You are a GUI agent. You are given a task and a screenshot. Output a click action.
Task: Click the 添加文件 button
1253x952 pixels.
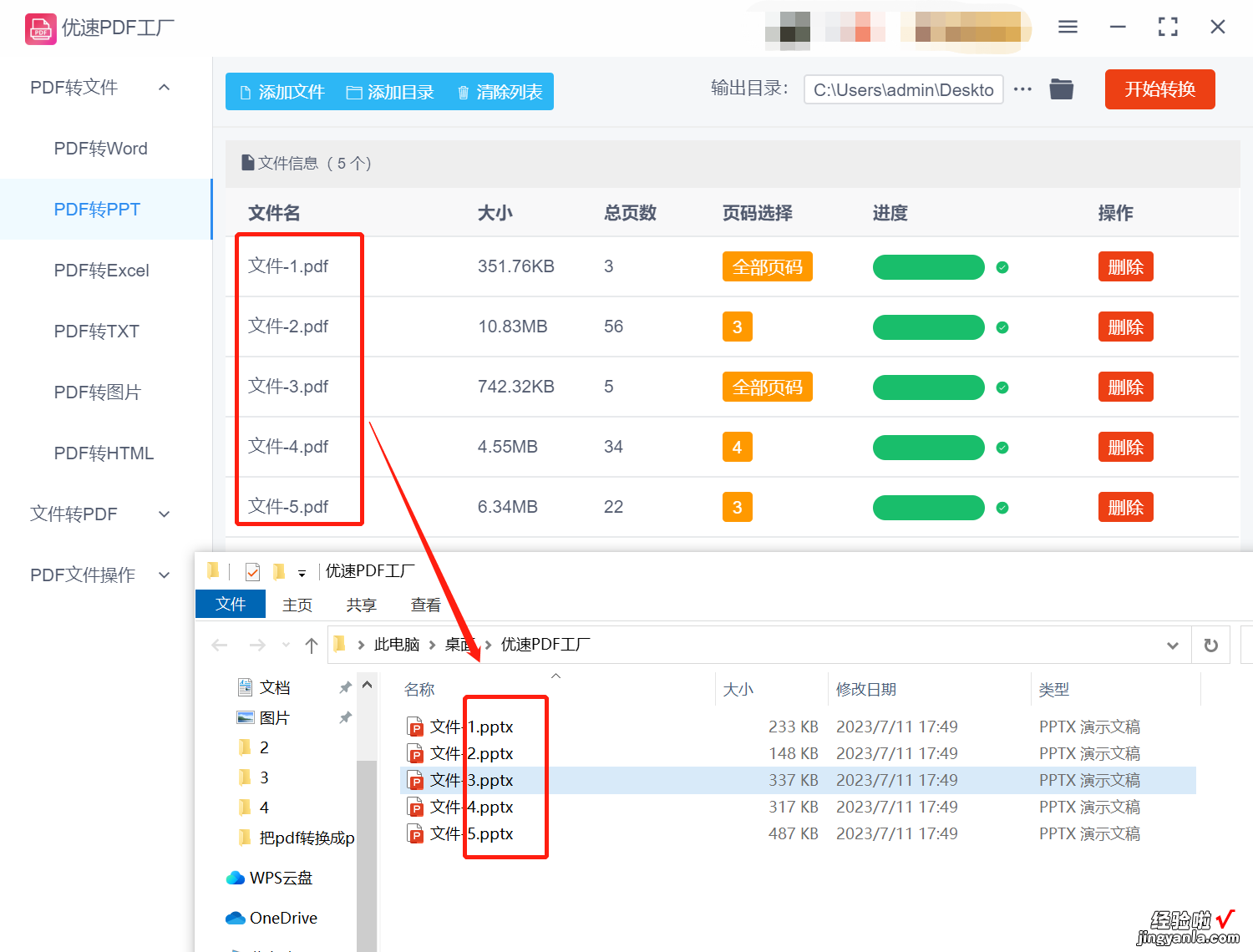pyautogui.click(x=282, y=92)
